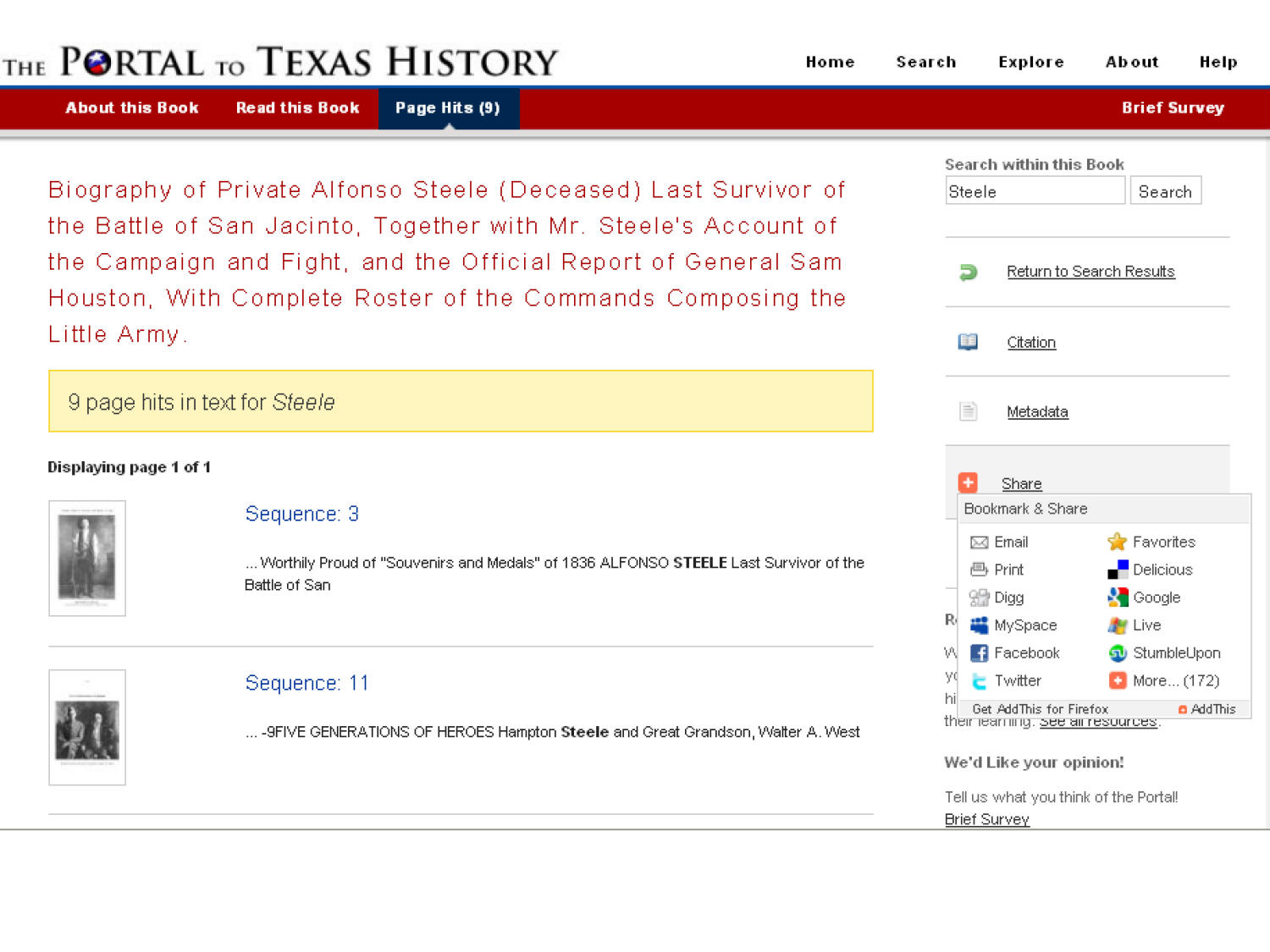
Task: Click the citation book icon
Action: pos(968,342)
